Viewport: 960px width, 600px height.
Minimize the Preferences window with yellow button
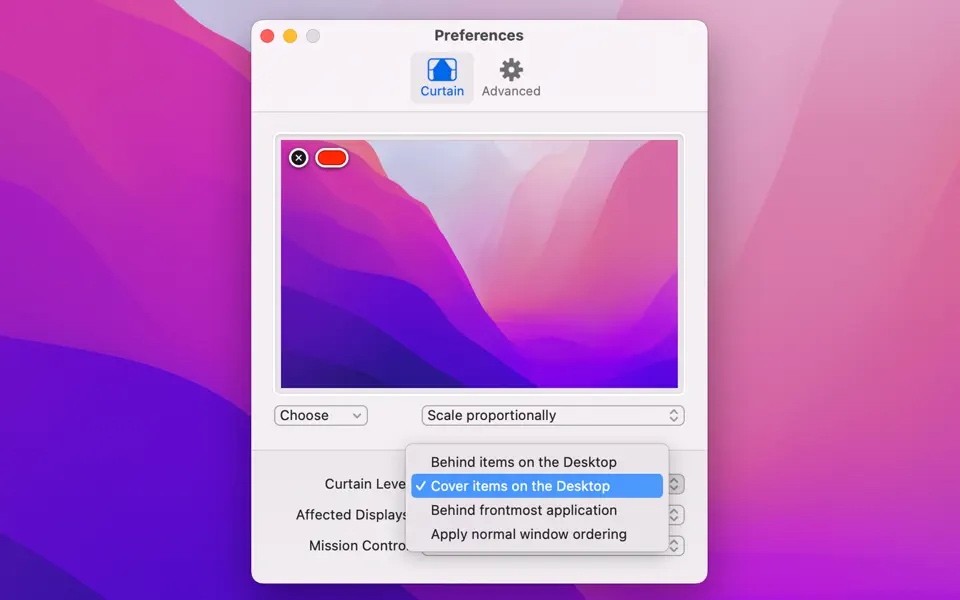pyautogui.click(x=290, y=36)
